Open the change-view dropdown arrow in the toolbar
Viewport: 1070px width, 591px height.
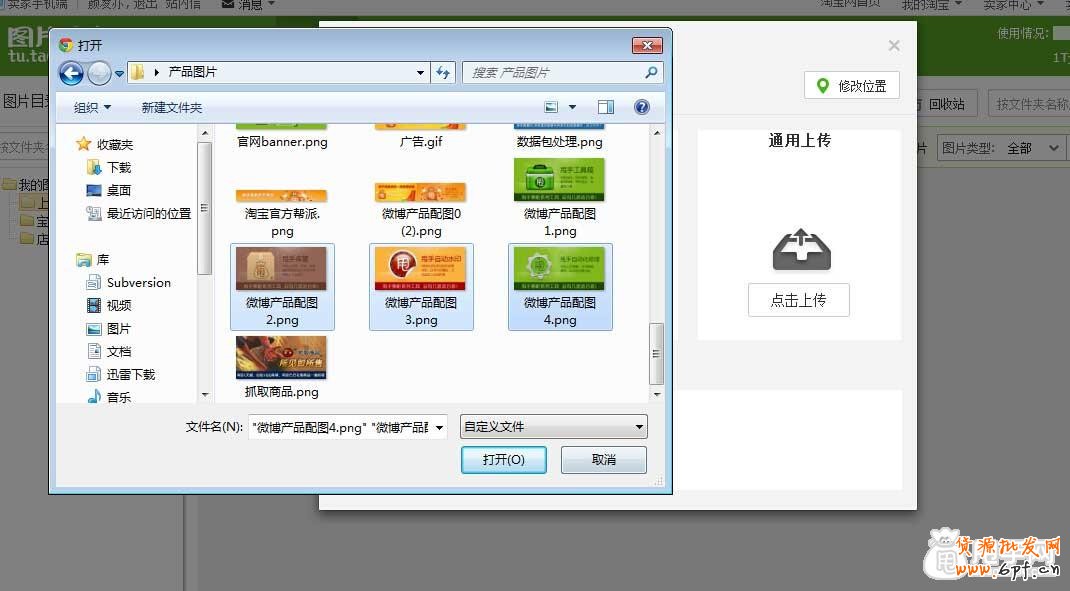point(571,107)
